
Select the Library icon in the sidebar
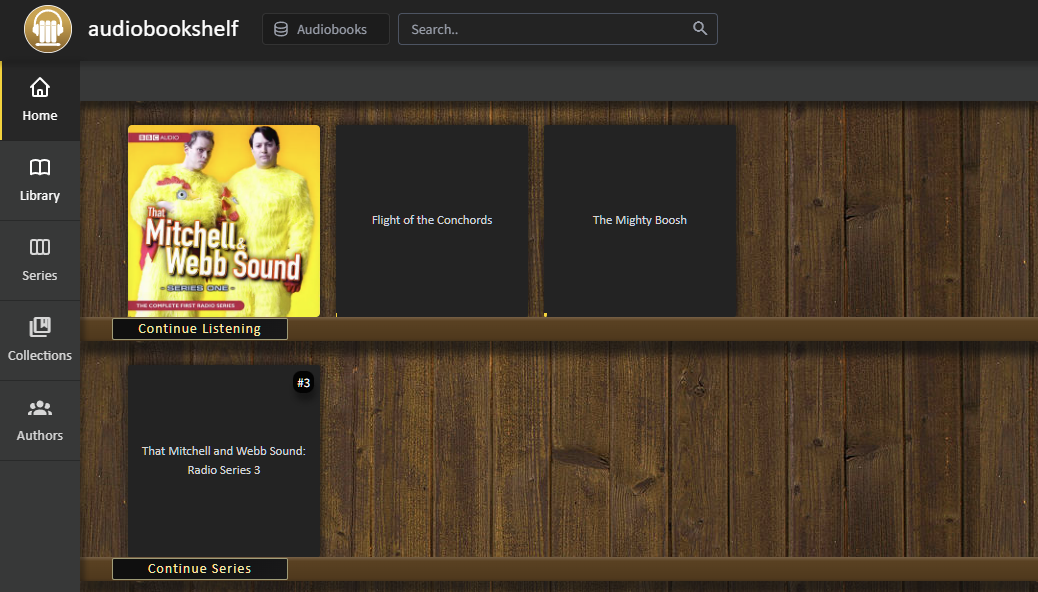pyautogui.click(x=40, y=168)
